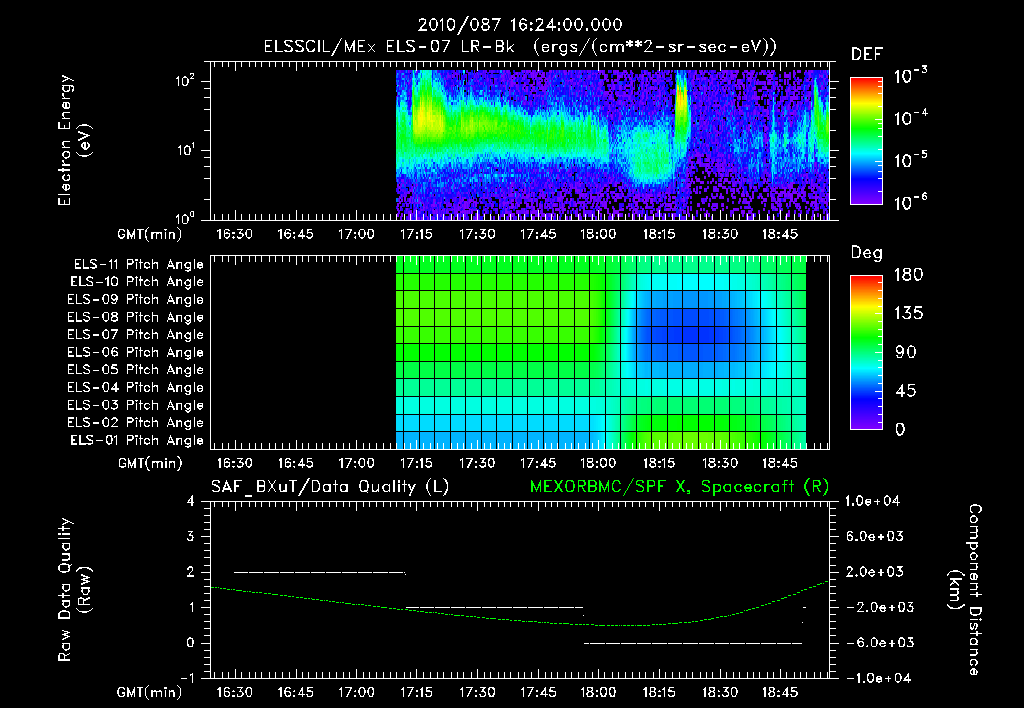Click the ELS-06 Pitch Angle row label
Viewport: 1024px width, 708px height.
(x=135, y=353)
